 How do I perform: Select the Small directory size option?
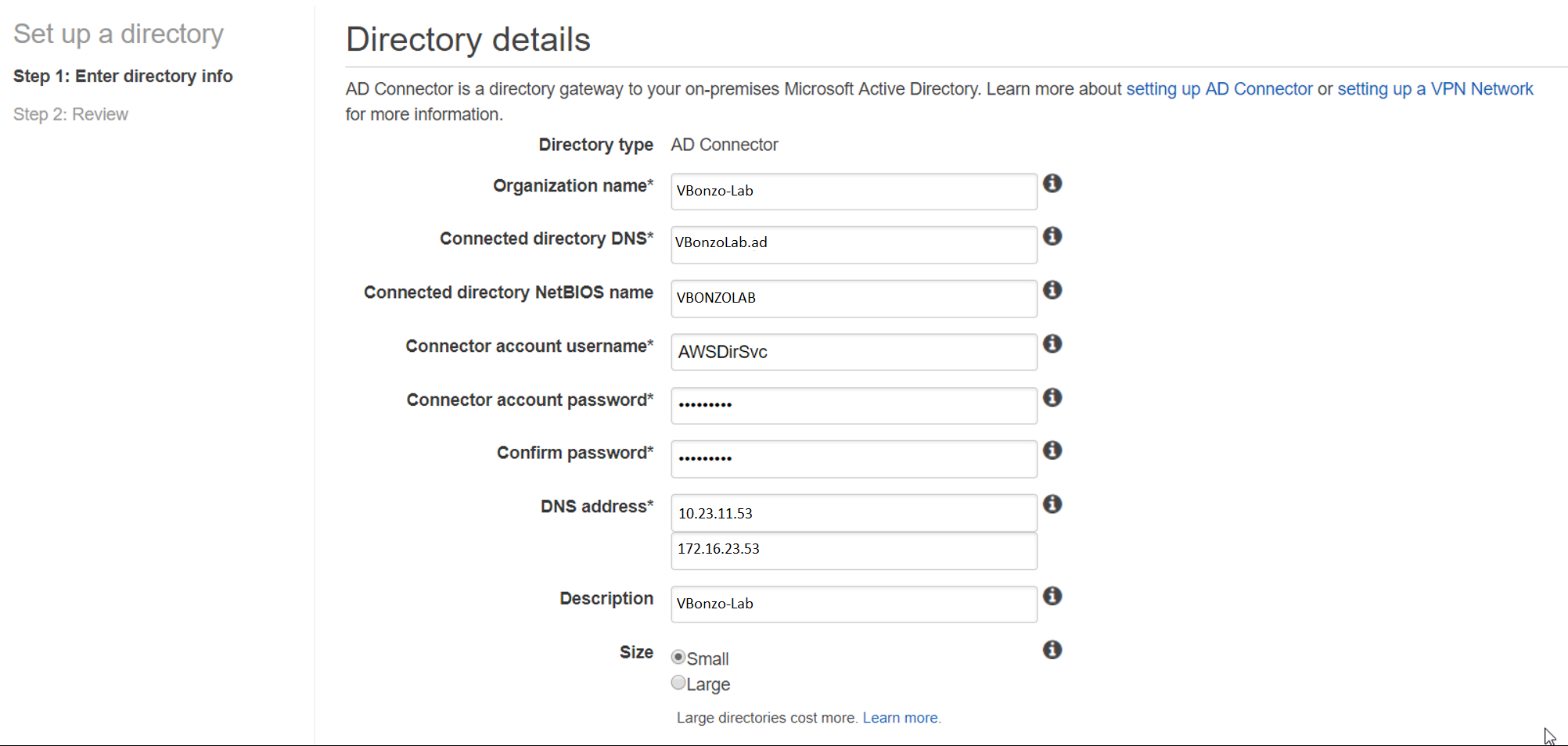[678, 658]
